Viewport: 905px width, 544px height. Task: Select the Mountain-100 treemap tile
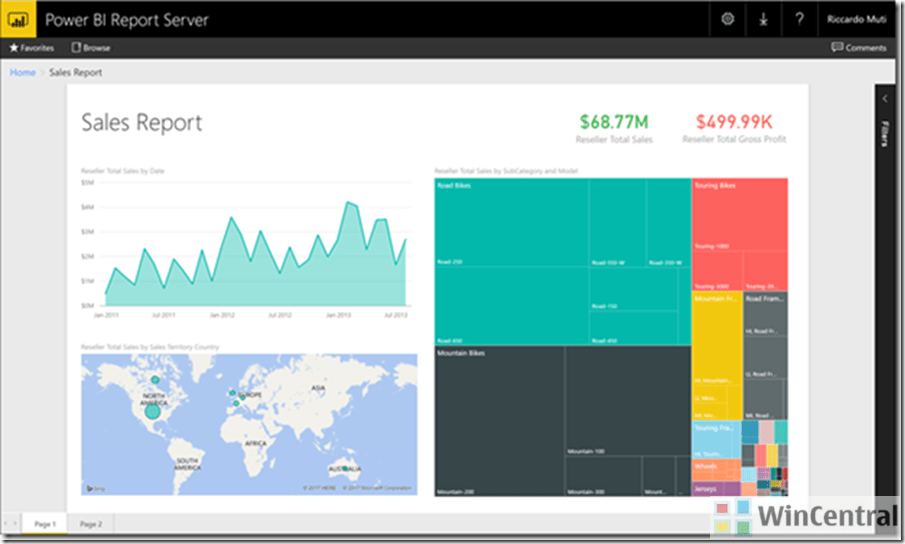click(628, 401)
